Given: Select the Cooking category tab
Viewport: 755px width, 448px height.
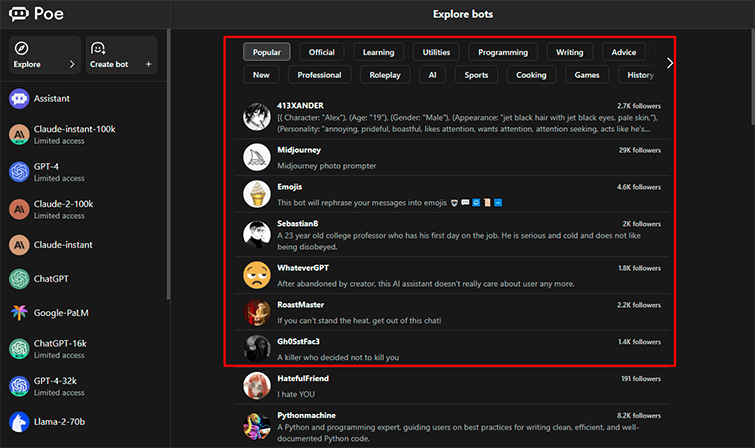Looking at the screenshot, I should (532, 75).
